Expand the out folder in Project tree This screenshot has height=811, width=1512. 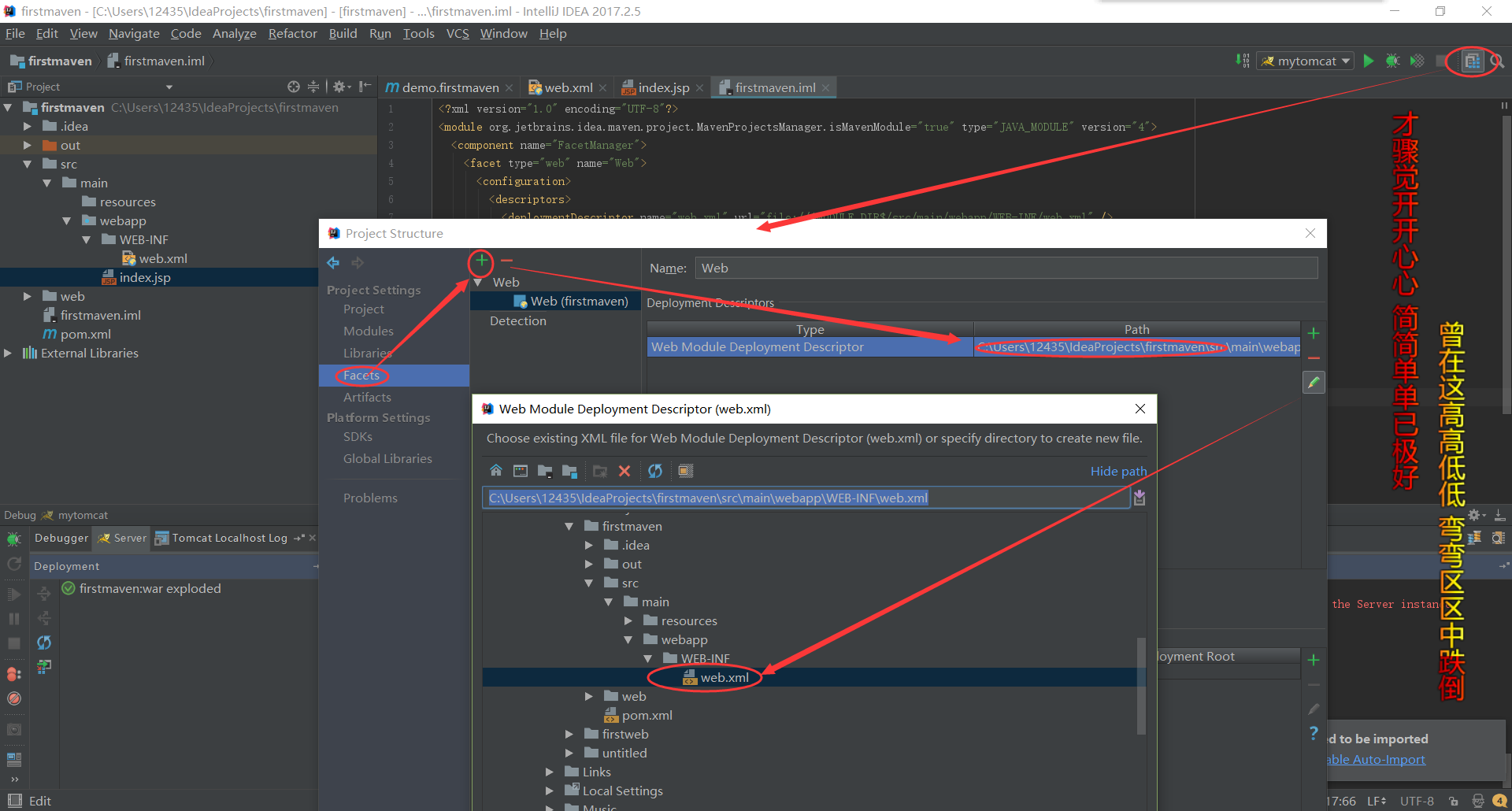tap(28, 145)
